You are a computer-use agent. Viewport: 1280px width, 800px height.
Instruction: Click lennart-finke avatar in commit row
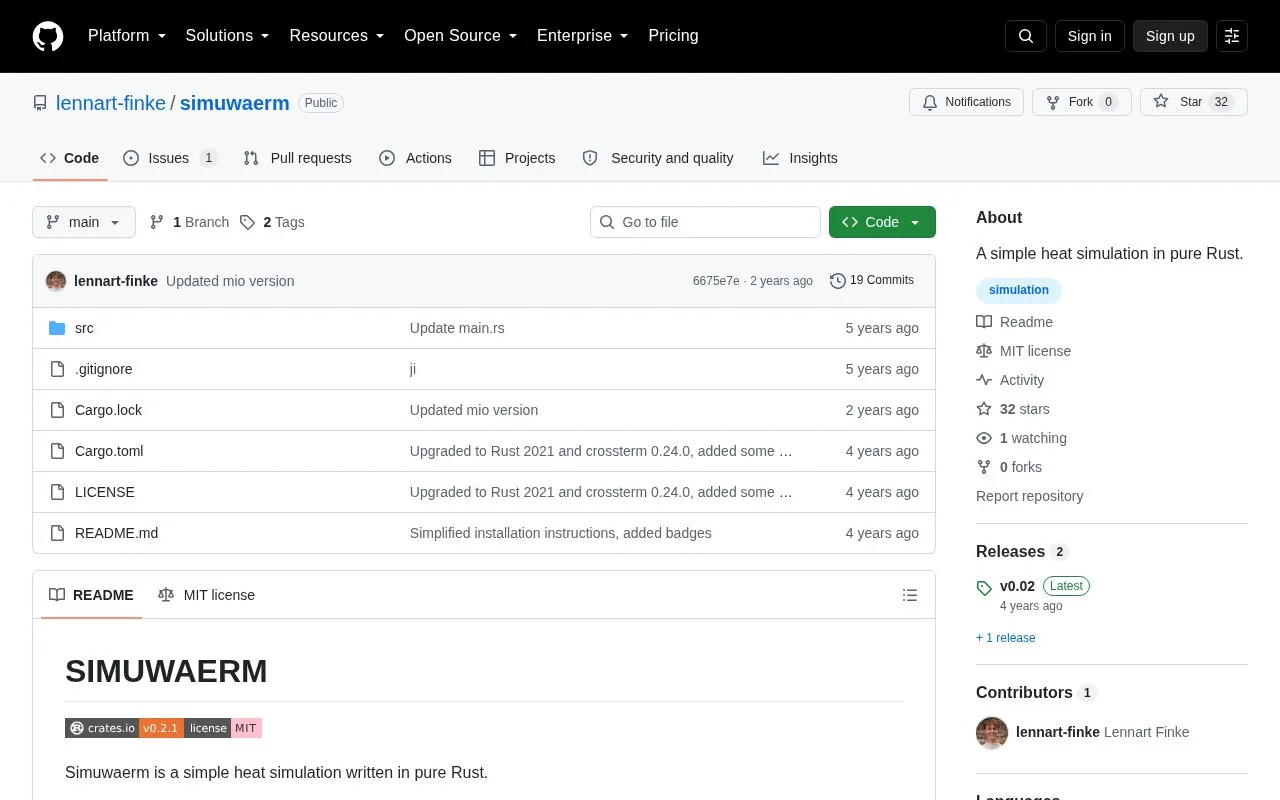tap(56, 281)
